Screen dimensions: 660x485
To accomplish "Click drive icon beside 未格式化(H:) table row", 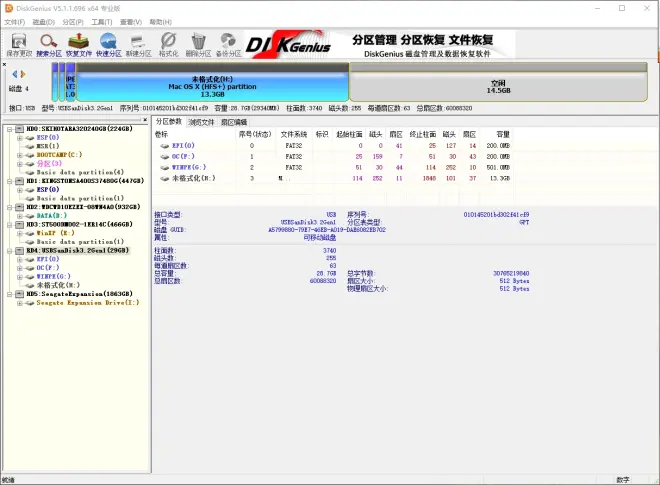I will [165, 179].
